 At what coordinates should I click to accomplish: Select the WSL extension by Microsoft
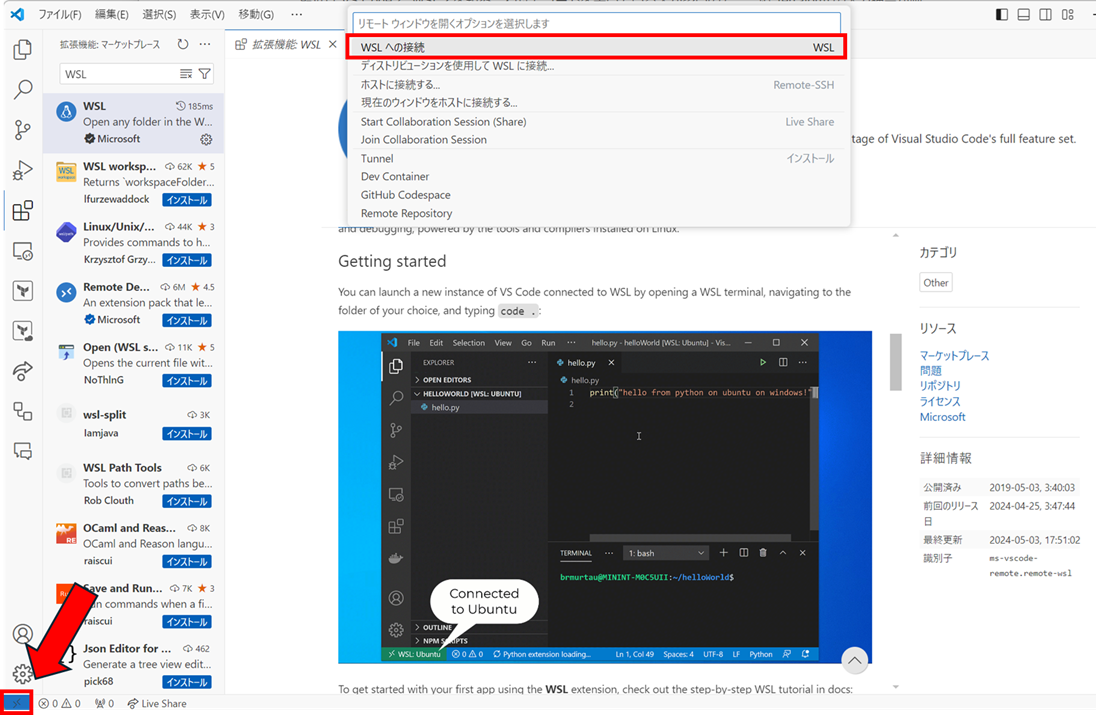[134, 123]
